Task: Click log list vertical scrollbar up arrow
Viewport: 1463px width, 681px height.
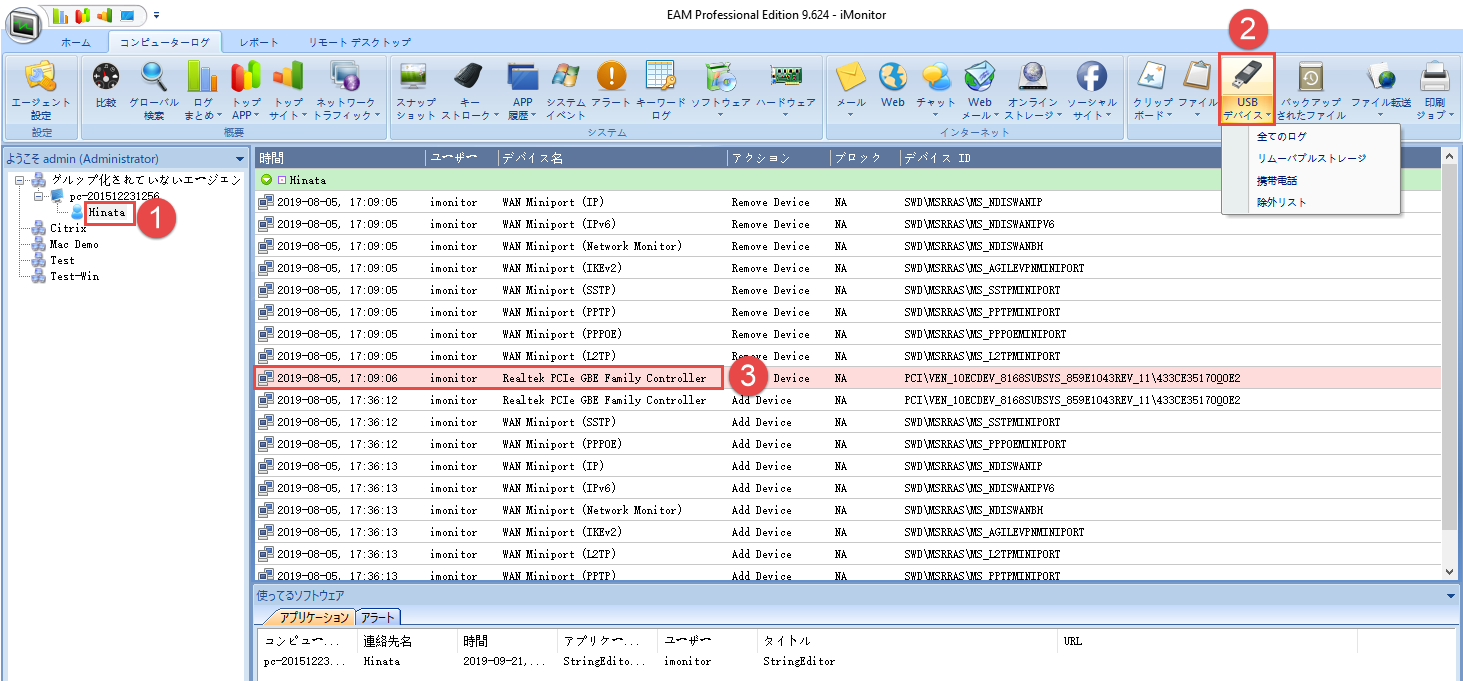Action: point(1450,157)
